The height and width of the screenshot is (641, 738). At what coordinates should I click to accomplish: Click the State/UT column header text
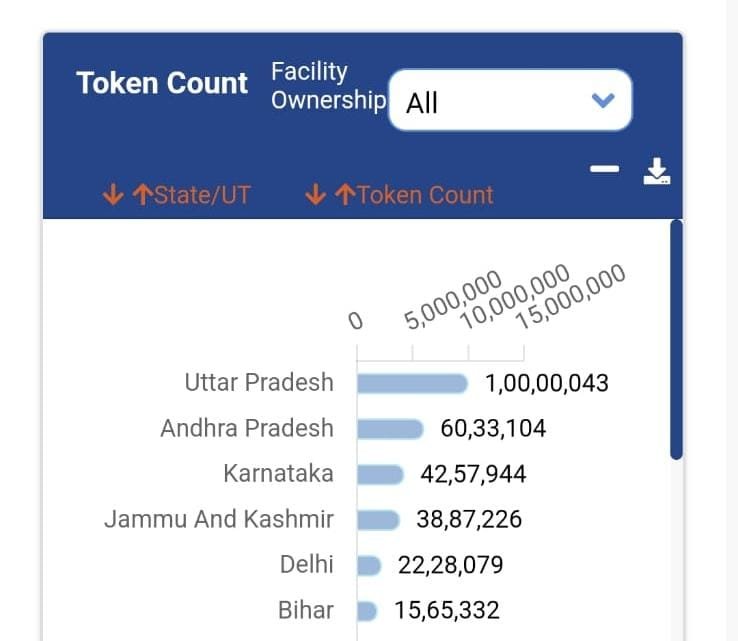[x=203, y=194]
